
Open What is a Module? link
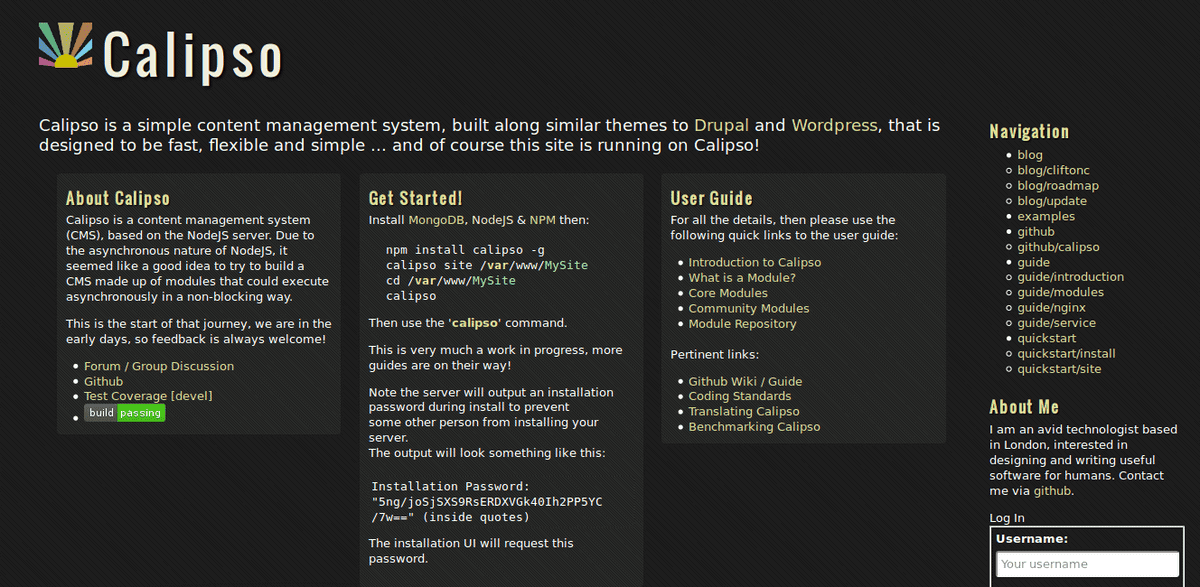(742, 278)
